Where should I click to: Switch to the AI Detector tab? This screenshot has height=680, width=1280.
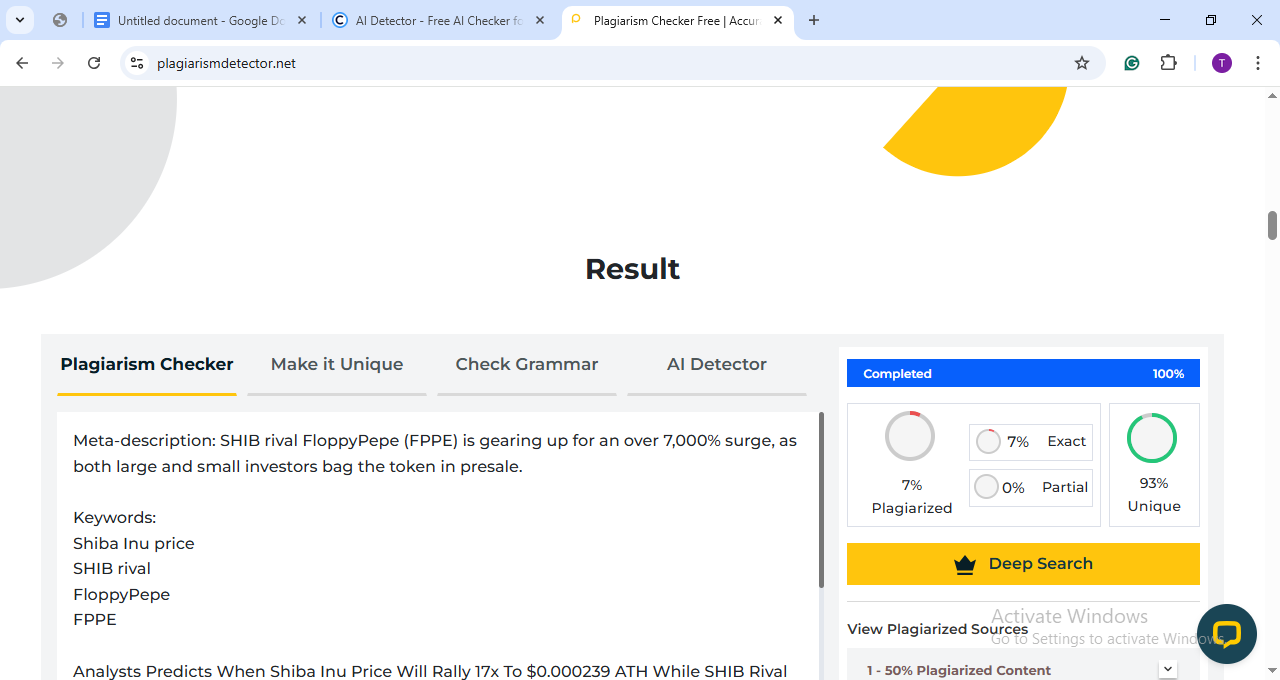(439, 20)
